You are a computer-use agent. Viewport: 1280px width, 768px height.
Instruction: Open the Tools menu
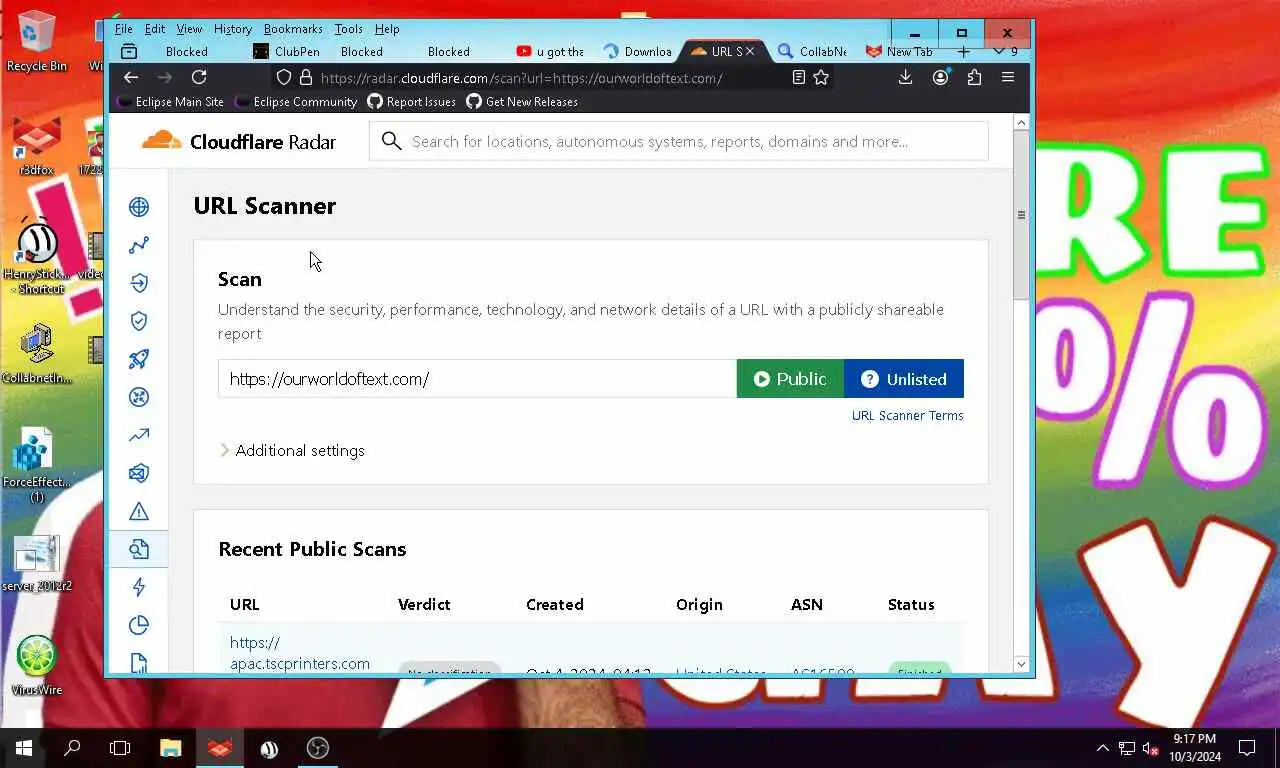[x=348, y=29]
